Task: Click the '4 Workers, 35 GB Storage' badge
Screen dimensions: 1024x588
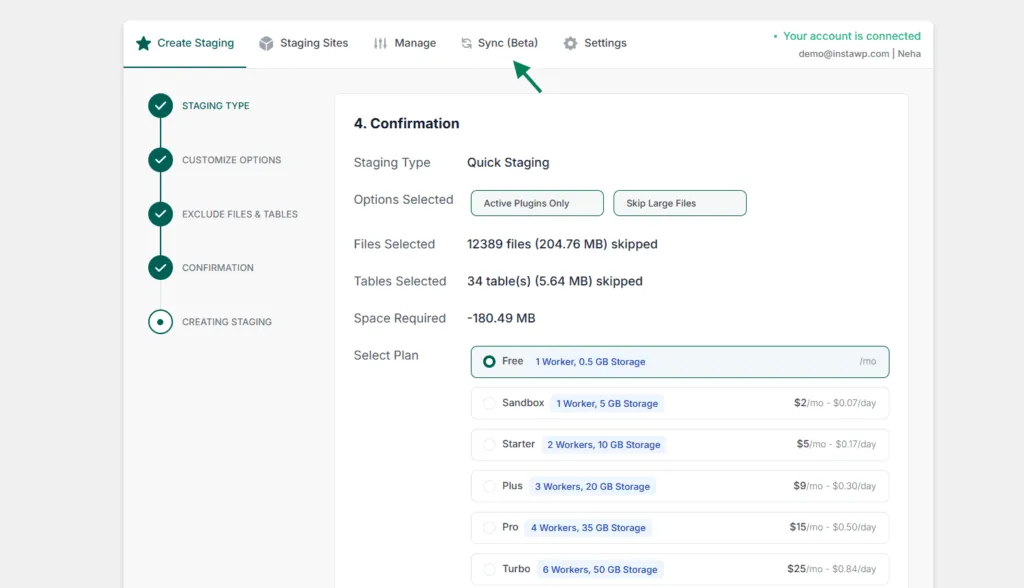Action: pos(588,528)
